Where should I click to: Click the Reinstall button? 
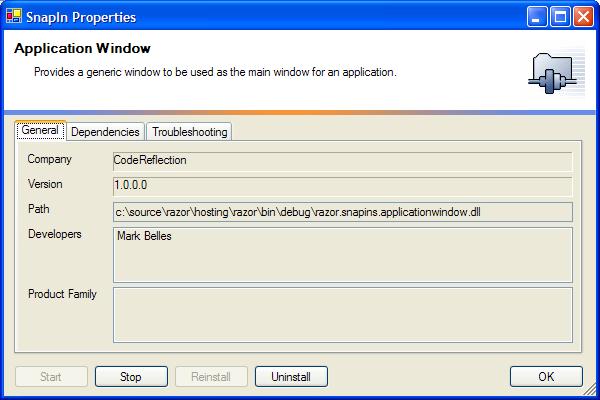pos(211,377)
